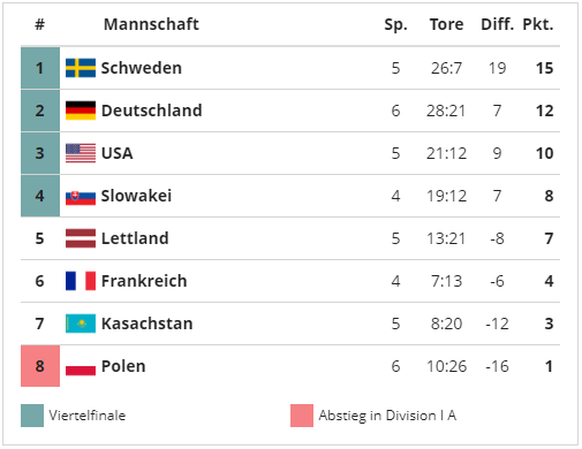Click the red rank 8 cell
Viewport: 582px width, 449px height.
40,366
